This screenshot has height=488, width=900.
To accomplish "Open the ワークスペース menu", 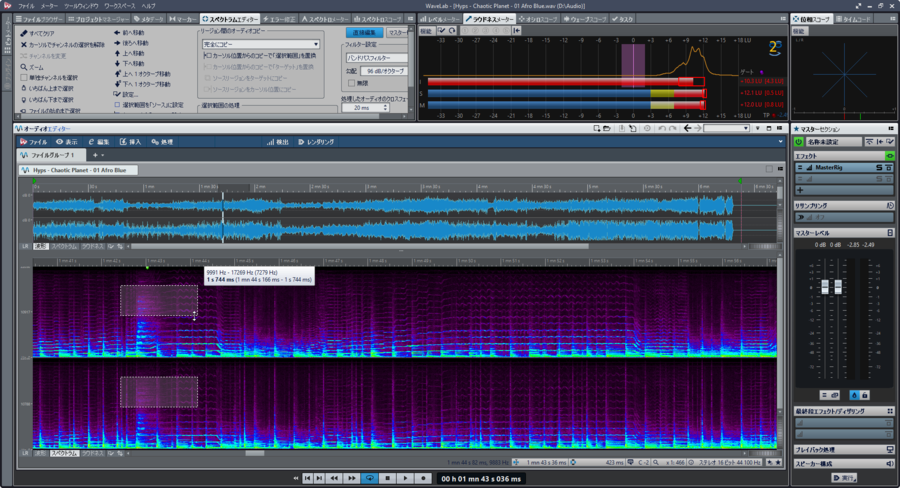I will coord(119,6).
